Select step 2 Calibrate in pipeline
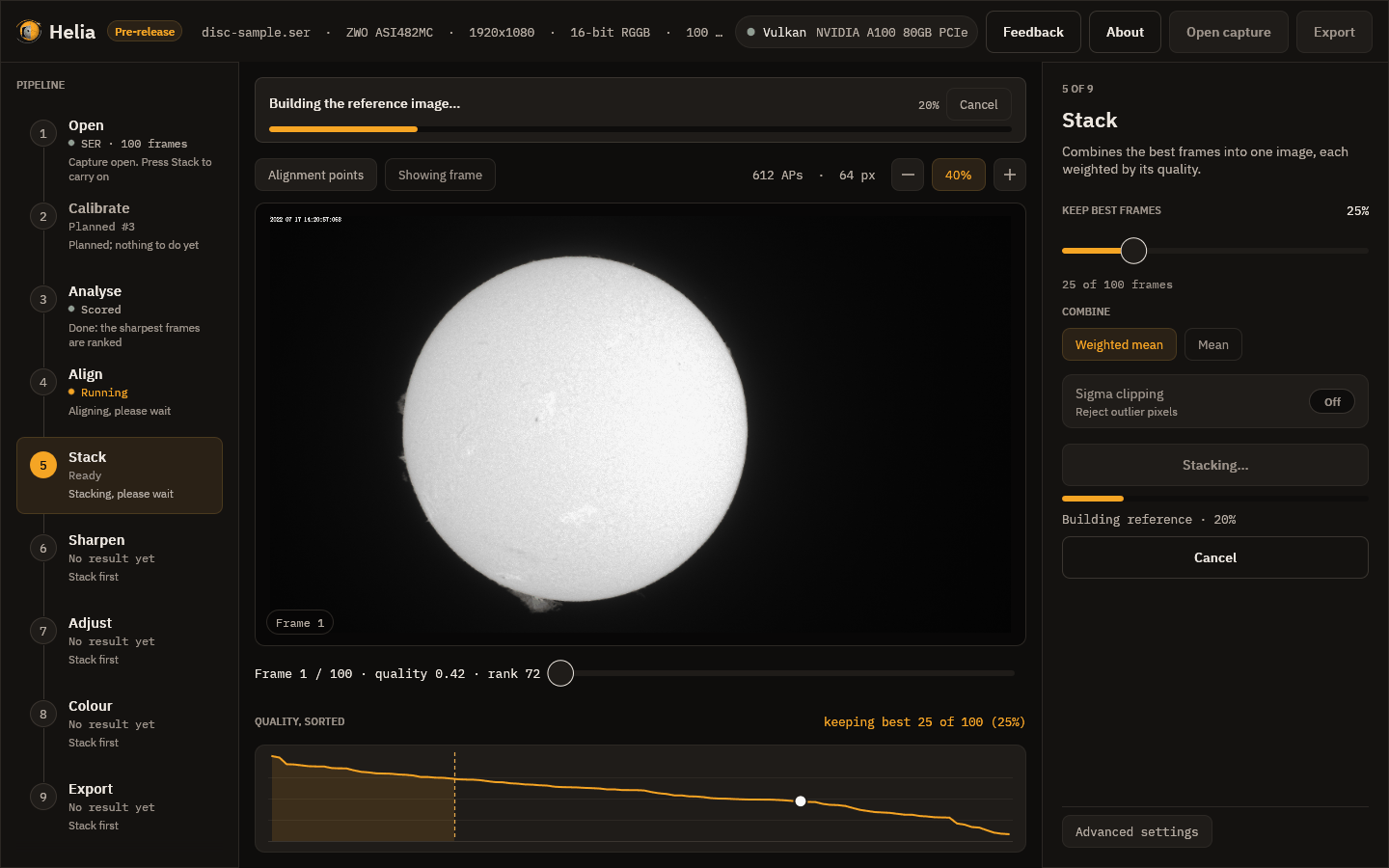This screenshot has height=868, width=1389. [x=120, y=227]
